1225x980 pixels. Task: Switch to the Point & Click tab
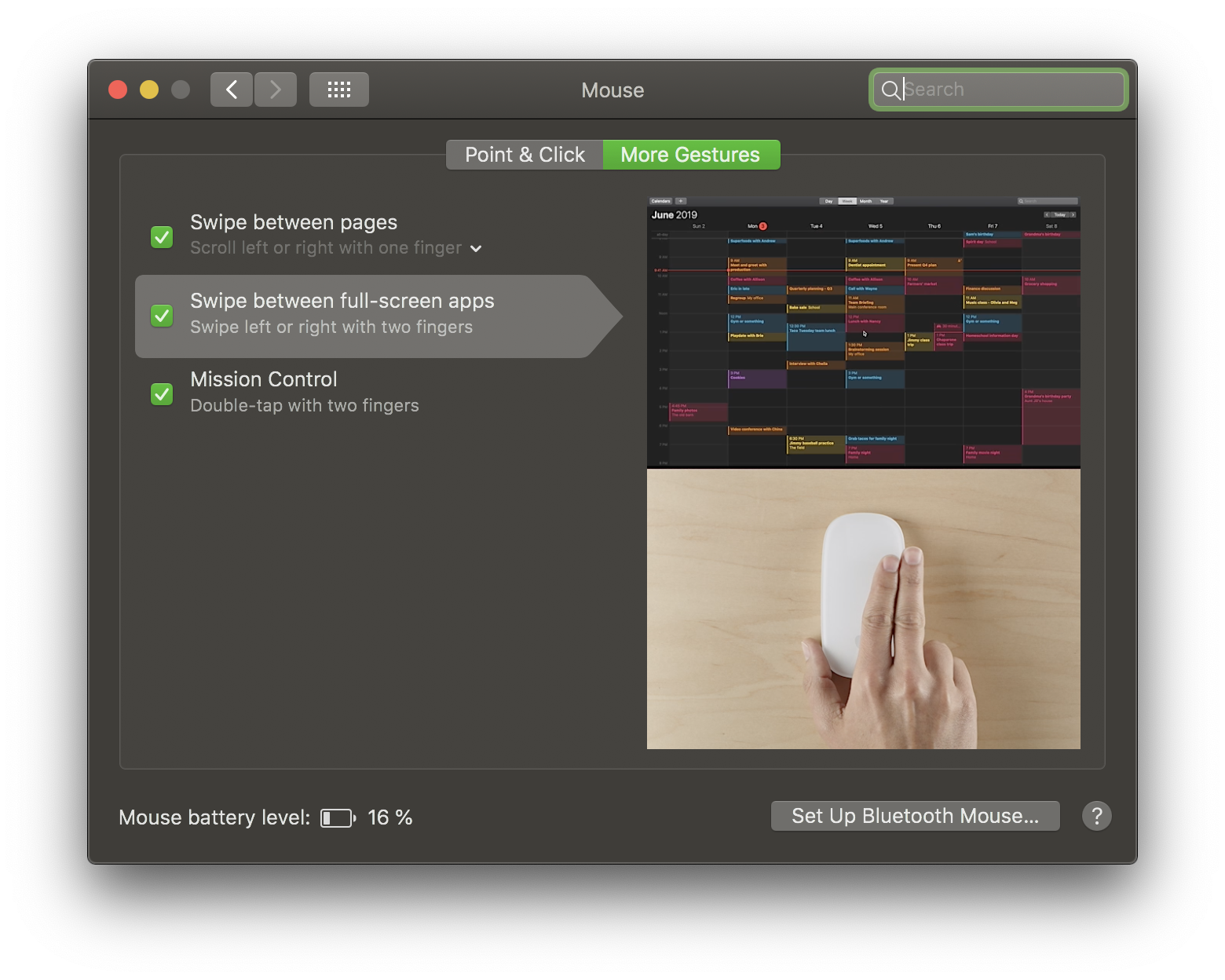[x=524, y=155]
